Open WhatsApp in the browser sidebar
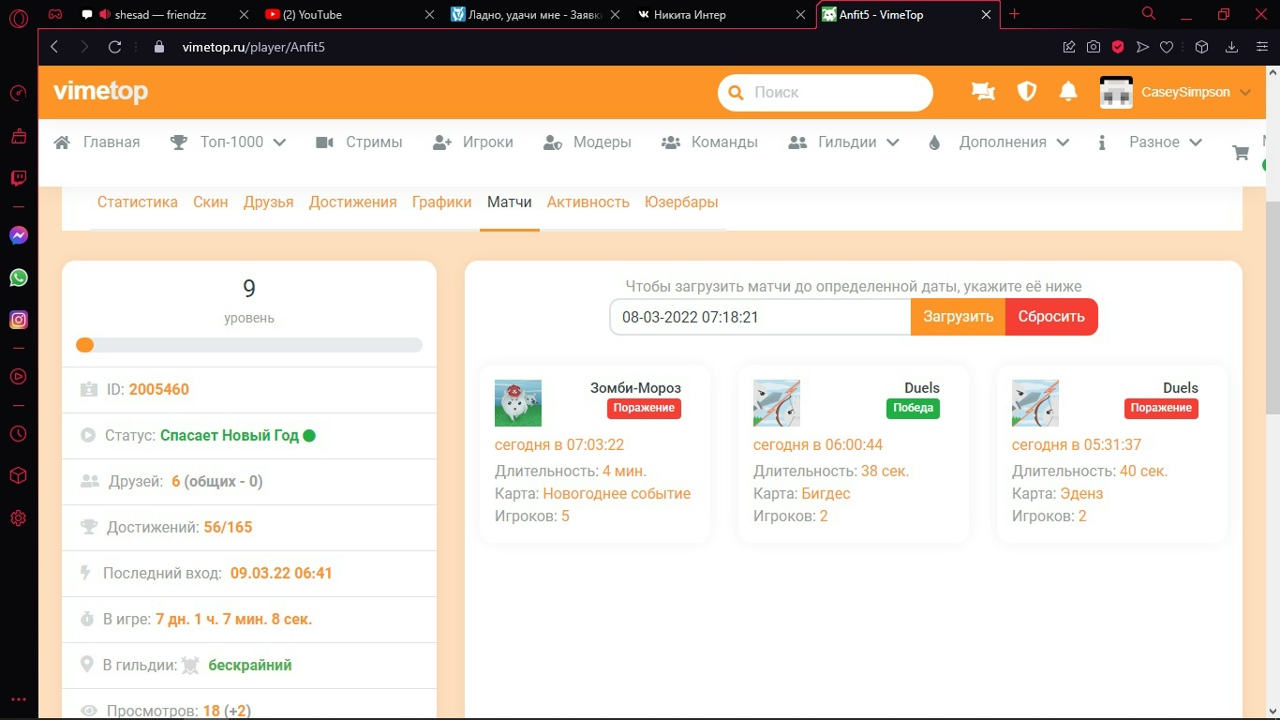The width and height of the screenshot is (1280, 720). [18, 277]
